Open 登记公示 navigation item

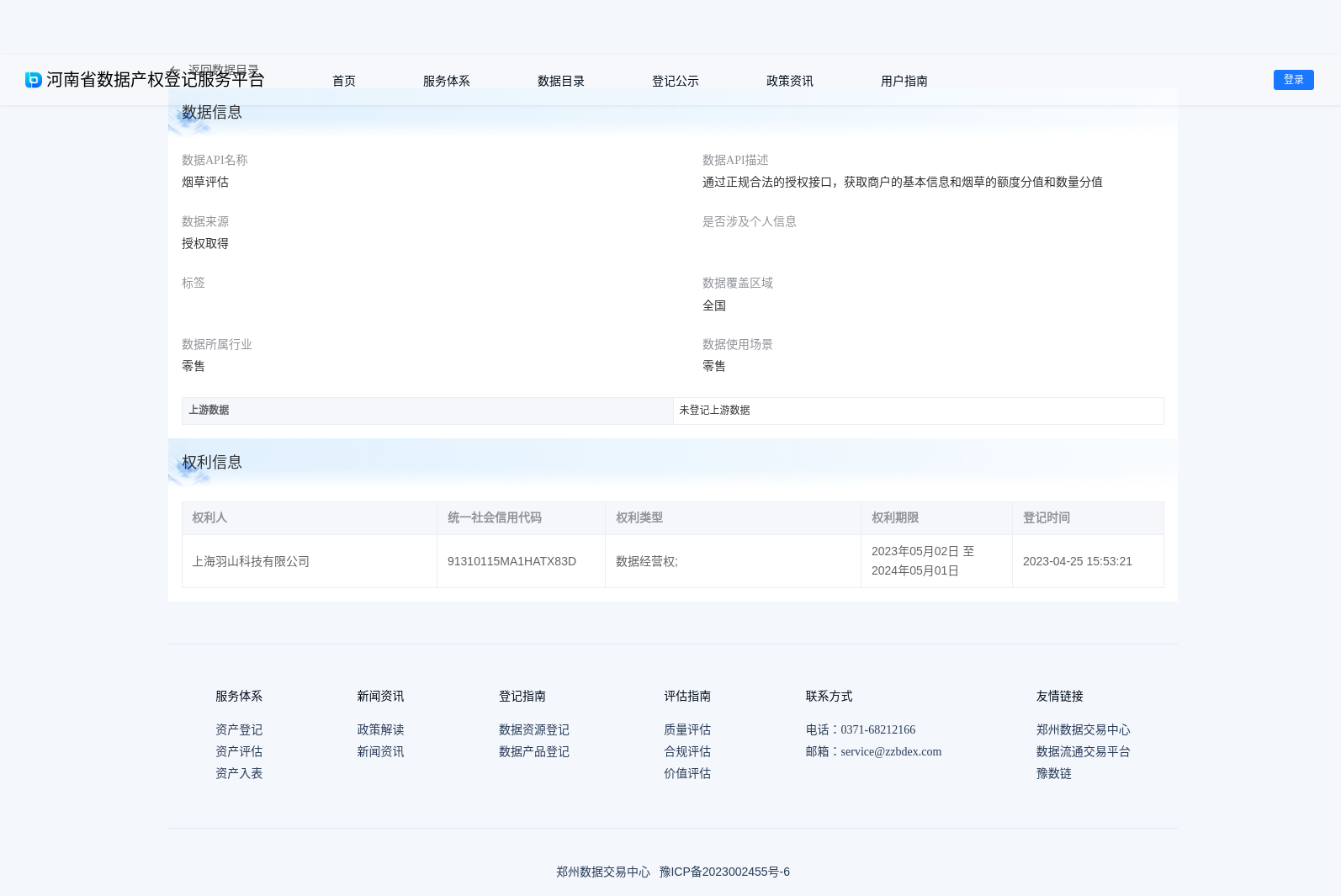(676, 81)
